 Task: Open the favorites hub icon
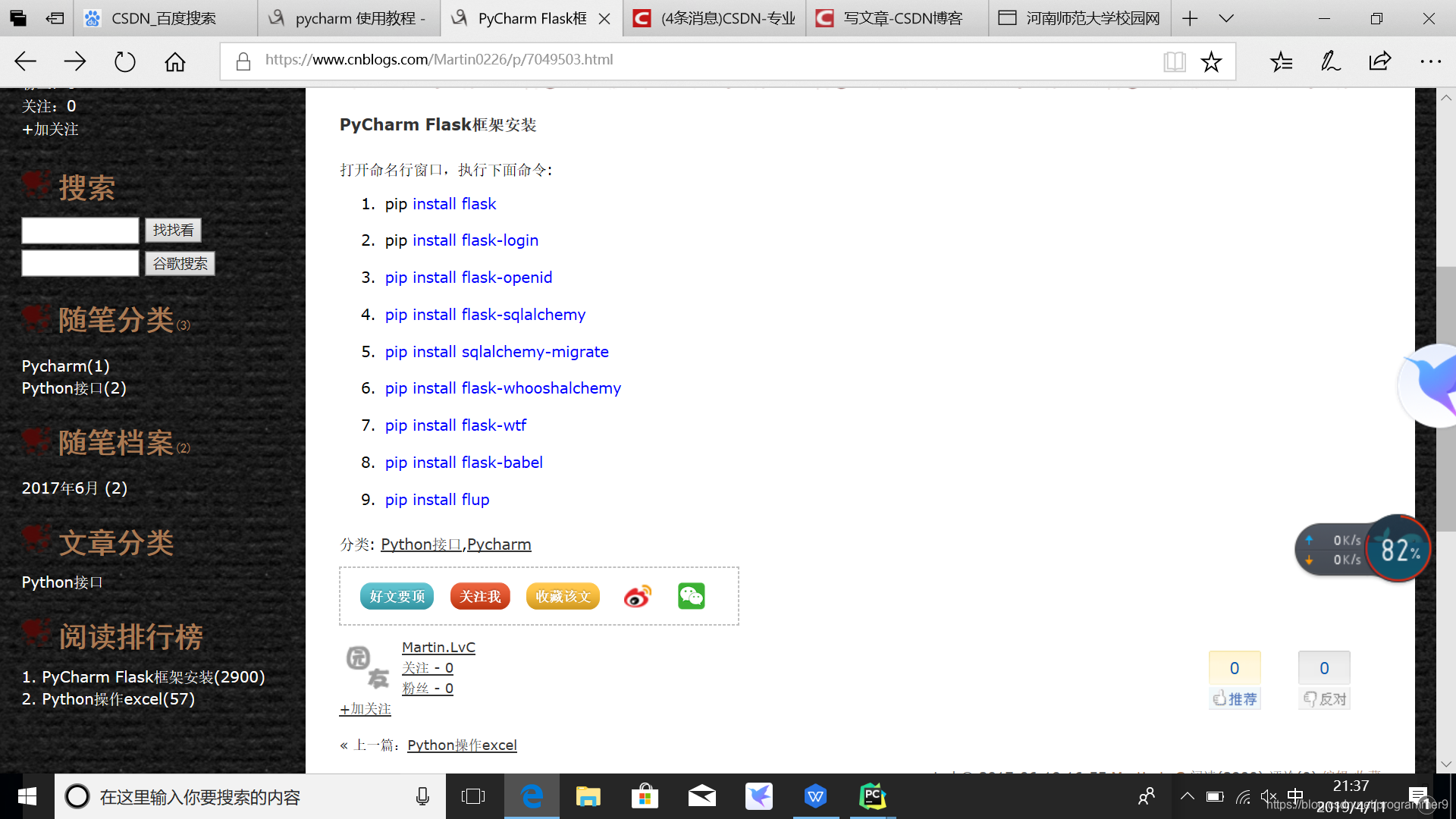pos(1281,61)
